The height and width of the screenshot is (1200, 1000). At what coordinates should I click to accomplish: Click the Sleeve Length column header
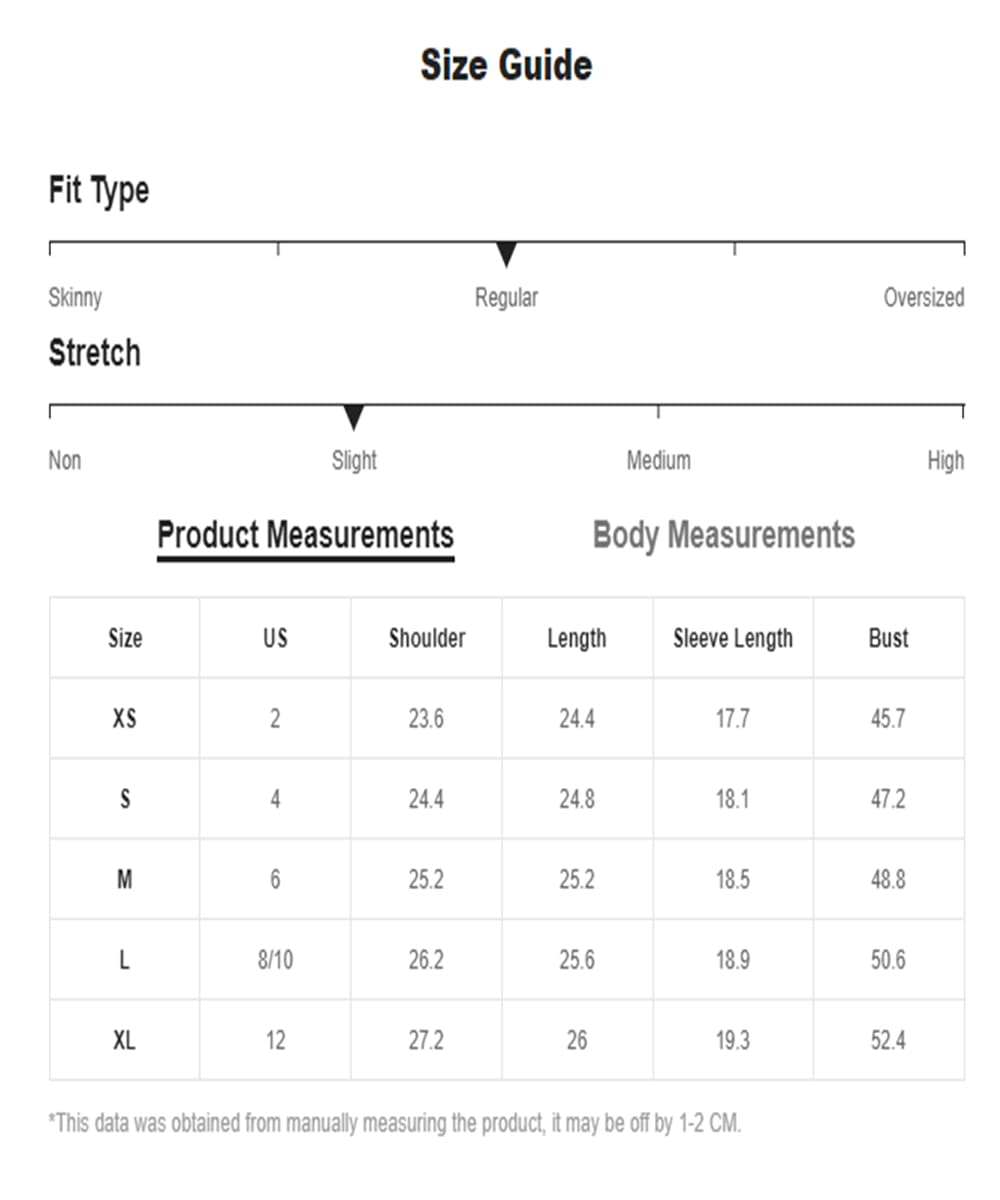(733, 638)
